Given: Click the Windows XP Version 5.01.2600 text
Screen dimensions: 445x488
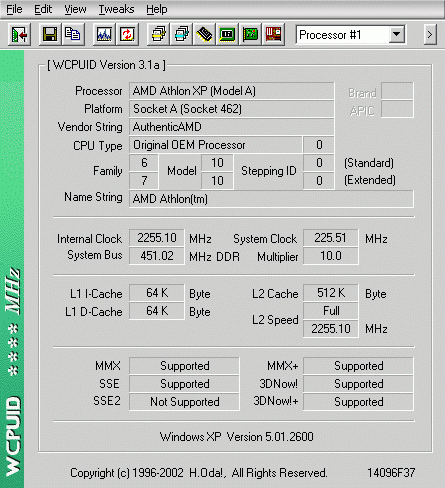Looking at the screenshot, I should (x=237, y=437).
